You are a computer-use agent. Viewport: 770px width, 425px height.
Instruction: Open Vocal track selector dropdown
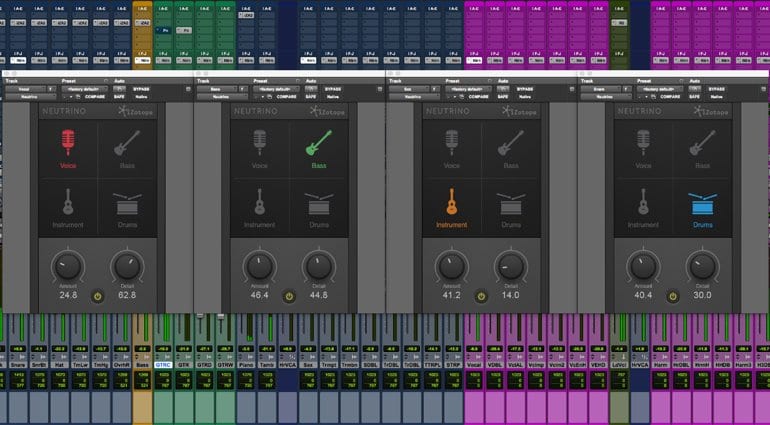pos(27,89)
